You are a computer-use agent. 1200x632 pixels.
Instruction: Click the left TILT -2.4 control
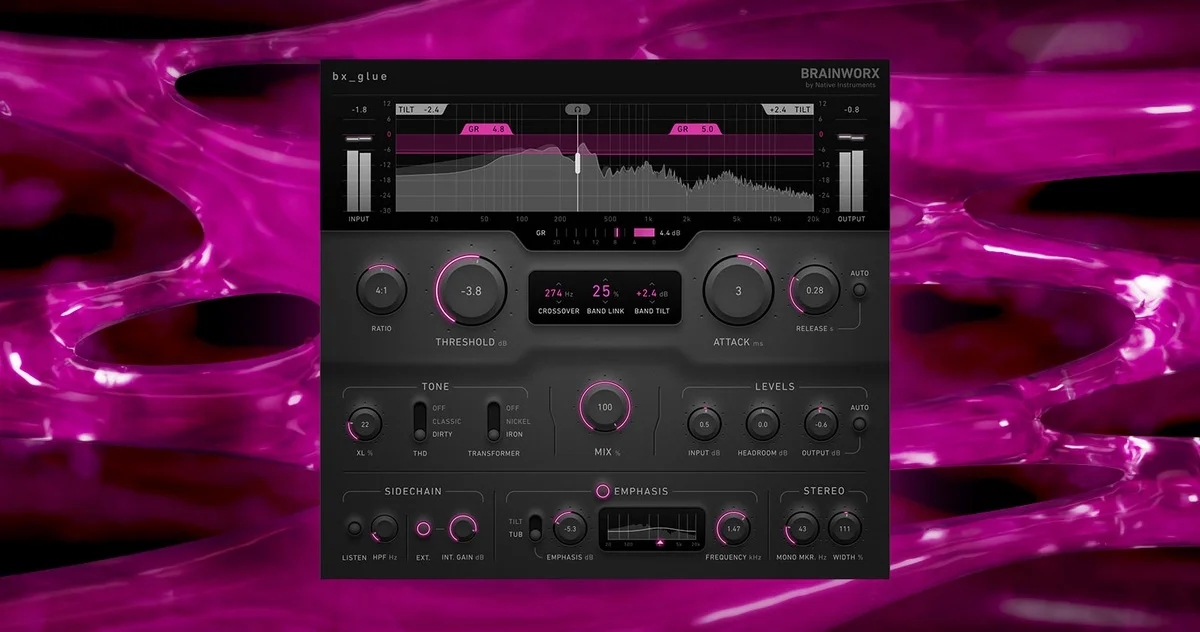coord(418,109)
